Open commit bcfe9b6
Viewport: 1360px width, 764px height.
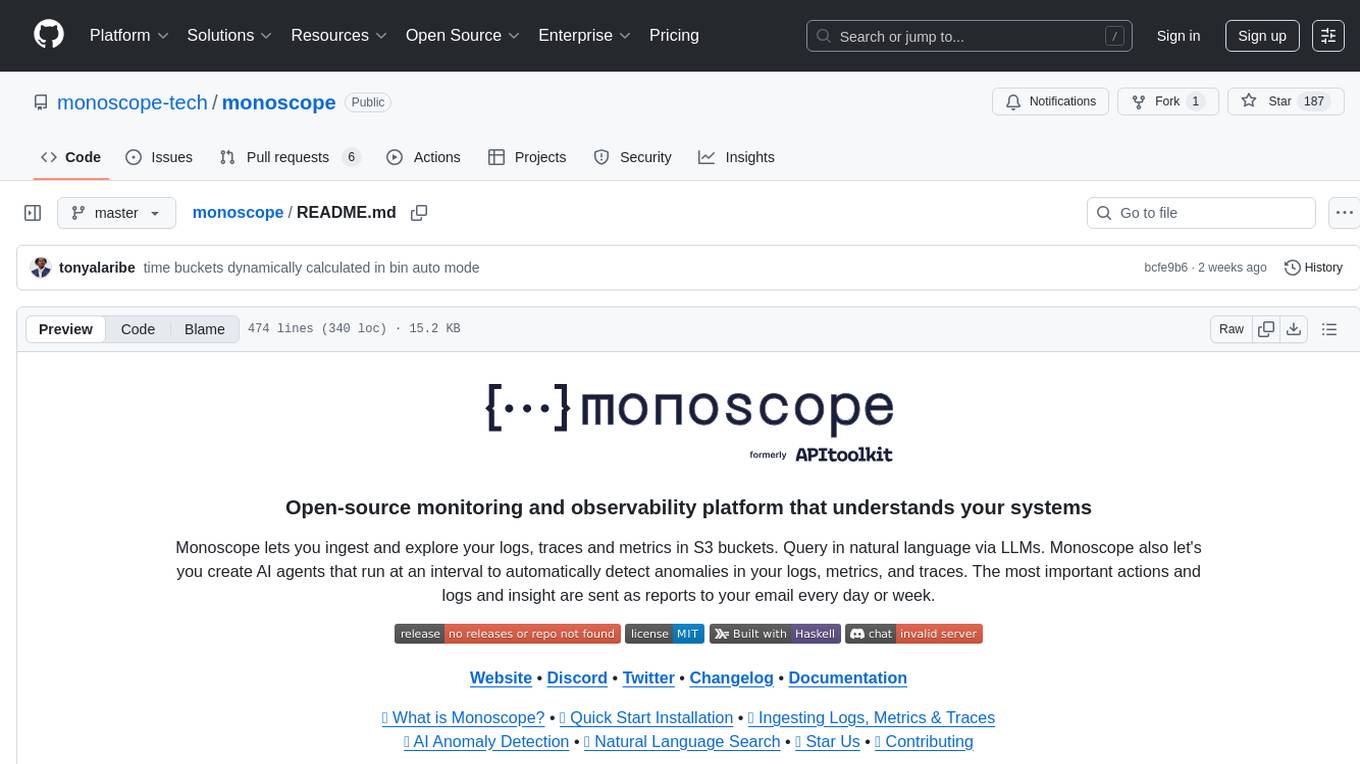click(1166, 267)
